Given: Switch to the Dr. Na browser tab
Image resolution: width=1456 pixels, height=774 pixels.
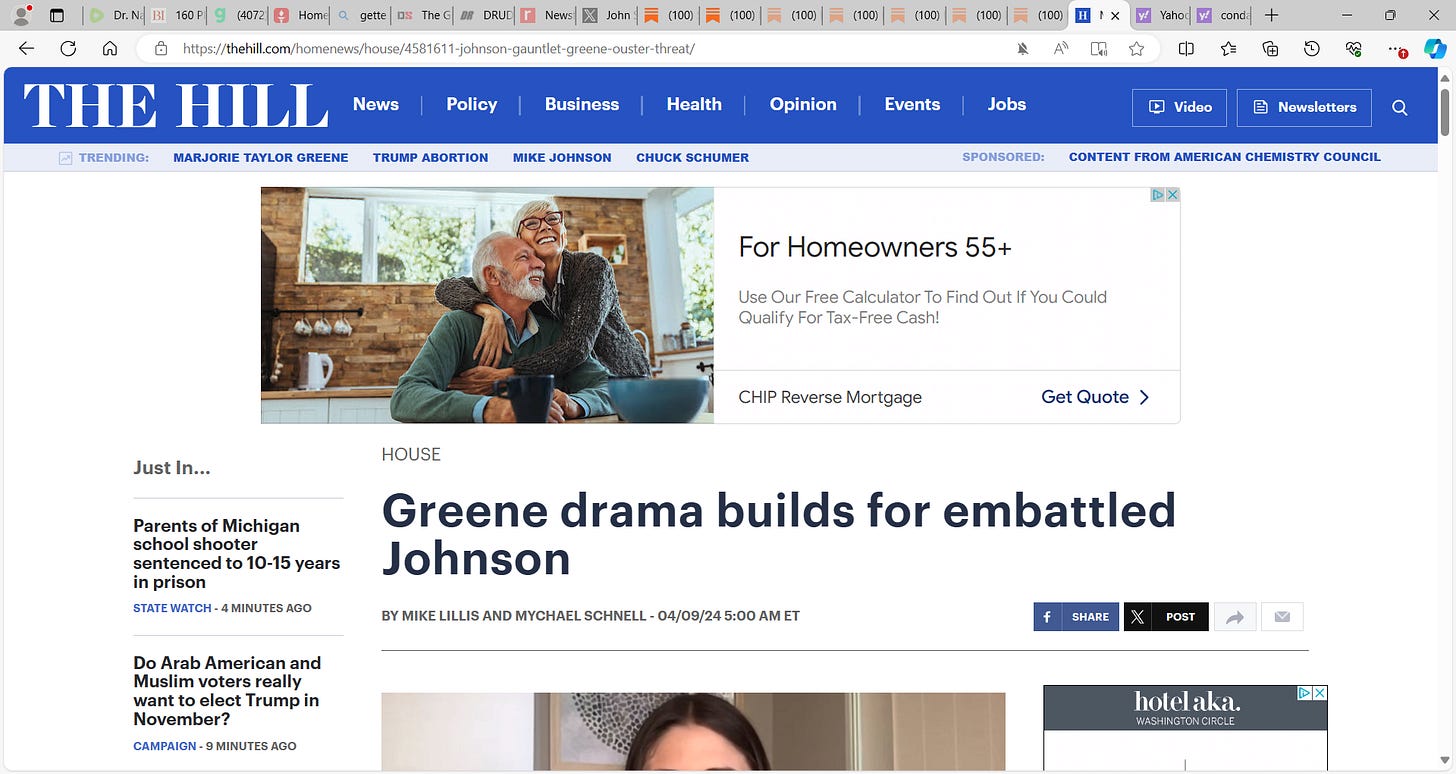Looking at the screenshot, I should point(114,15).
